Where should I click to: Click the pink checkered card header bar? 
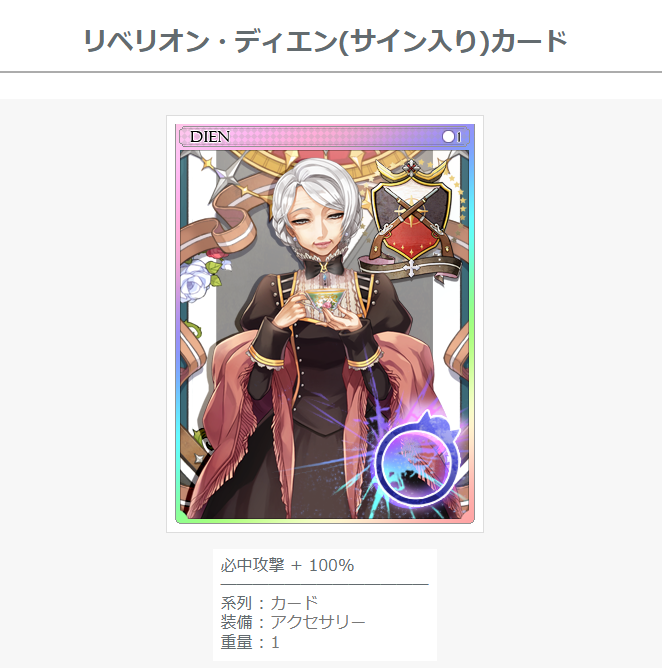point(325,137)
